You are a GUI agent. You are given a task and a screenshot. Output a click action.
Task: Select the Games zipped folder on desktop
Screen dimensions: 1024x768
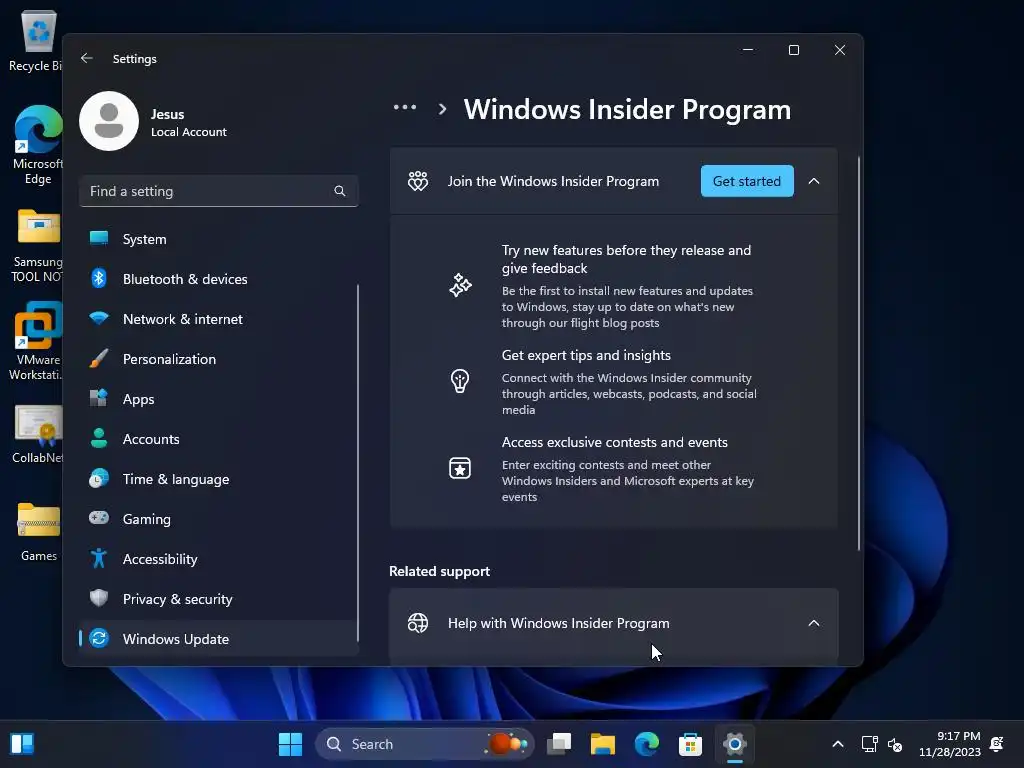tap(39, 532)
